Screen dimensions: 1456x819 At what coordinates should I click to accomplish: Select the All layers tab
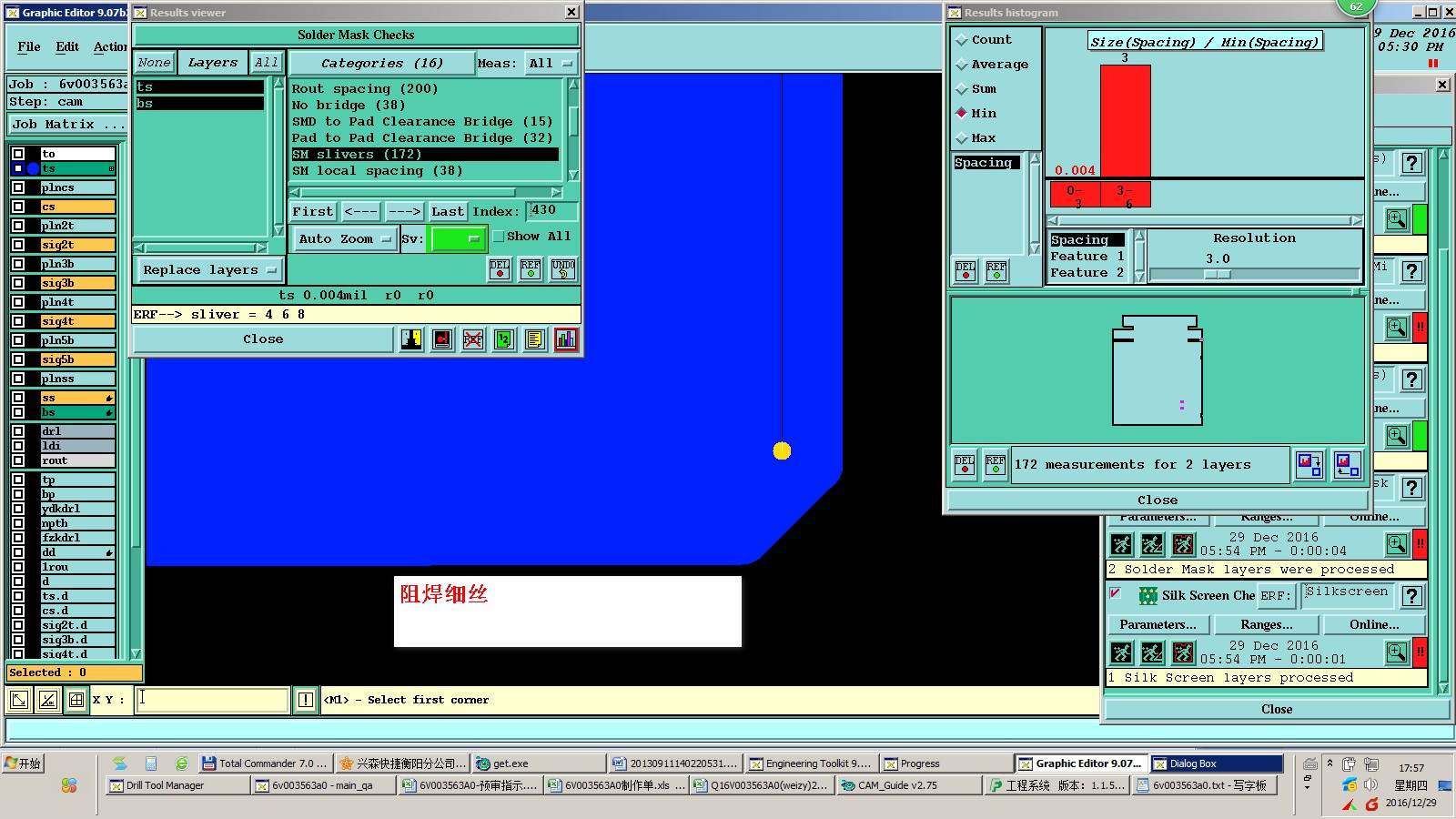click(267, 63)
